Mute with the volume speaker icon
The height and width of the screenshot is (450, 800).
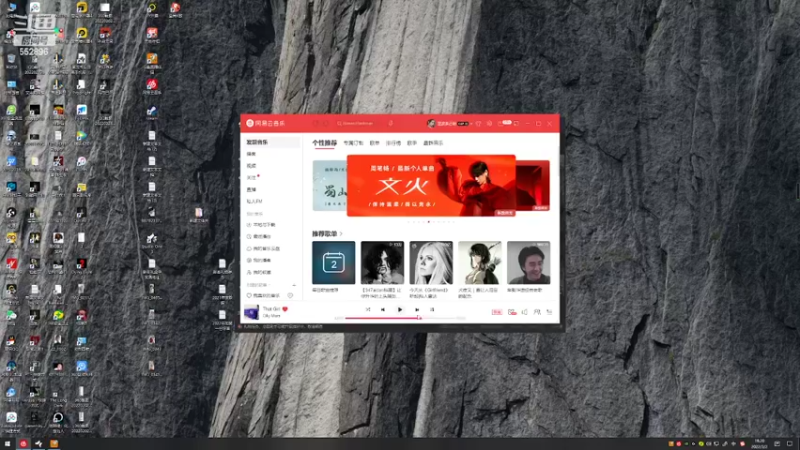[x=524, y=312]
